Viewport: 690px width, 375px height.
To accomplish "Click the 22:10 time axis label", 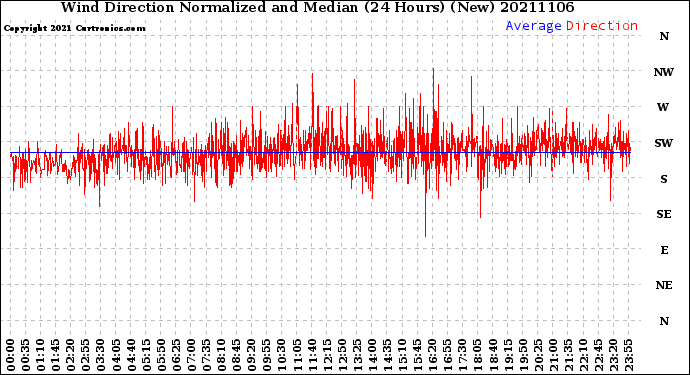I will point(583,355).
